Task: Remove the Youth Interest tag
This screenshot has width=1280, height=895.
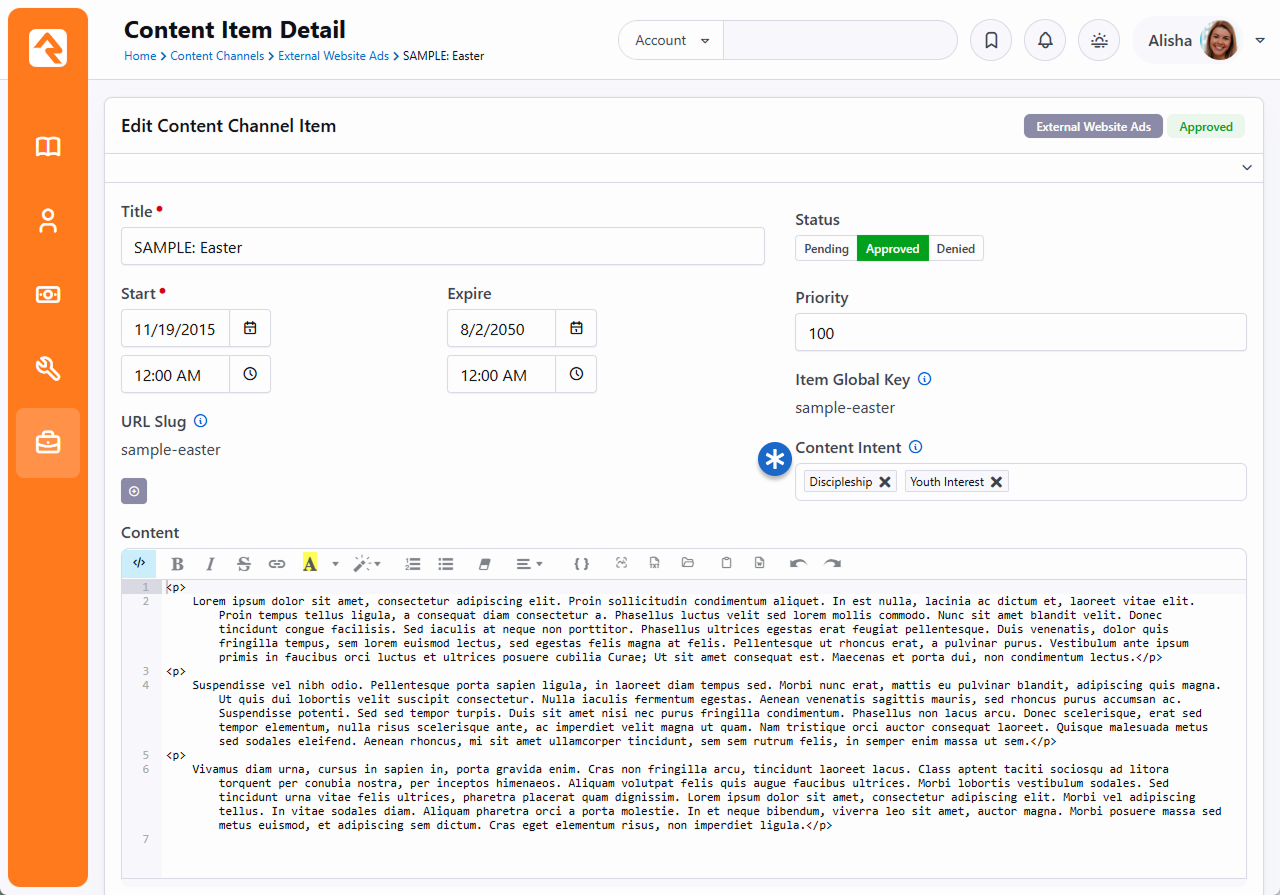Action: click(996, 482)
